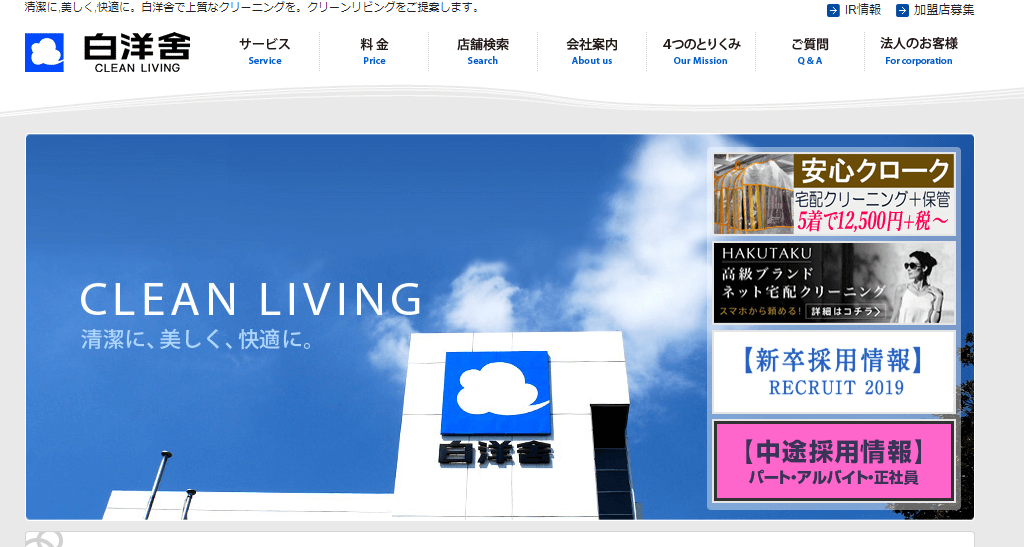
Task: Select 法人のお客様 For corporation menu
Action: (918, 51)
